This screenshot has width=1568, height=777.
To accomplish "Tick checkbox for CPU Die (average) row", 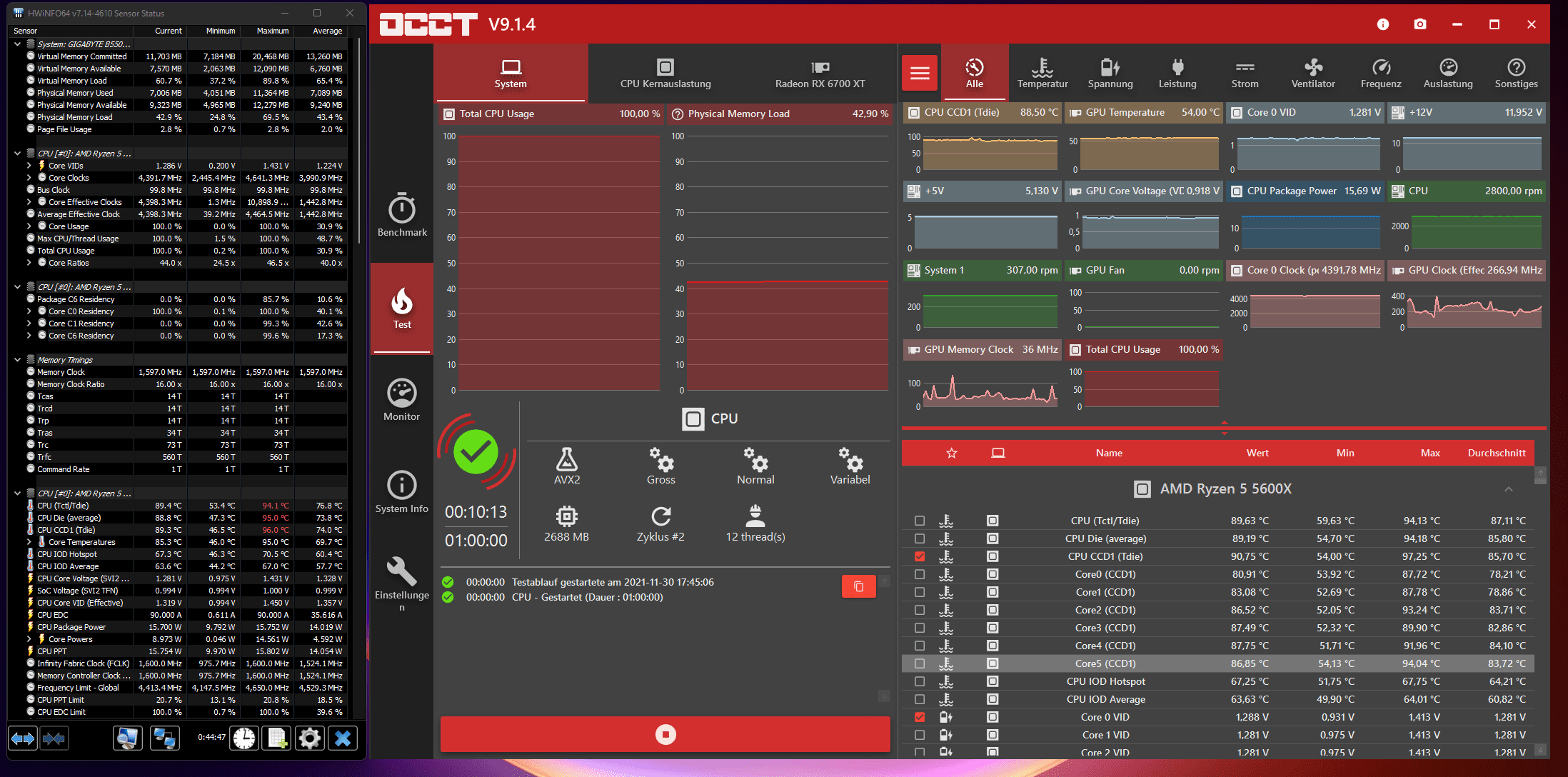I will tap(920, 538).
